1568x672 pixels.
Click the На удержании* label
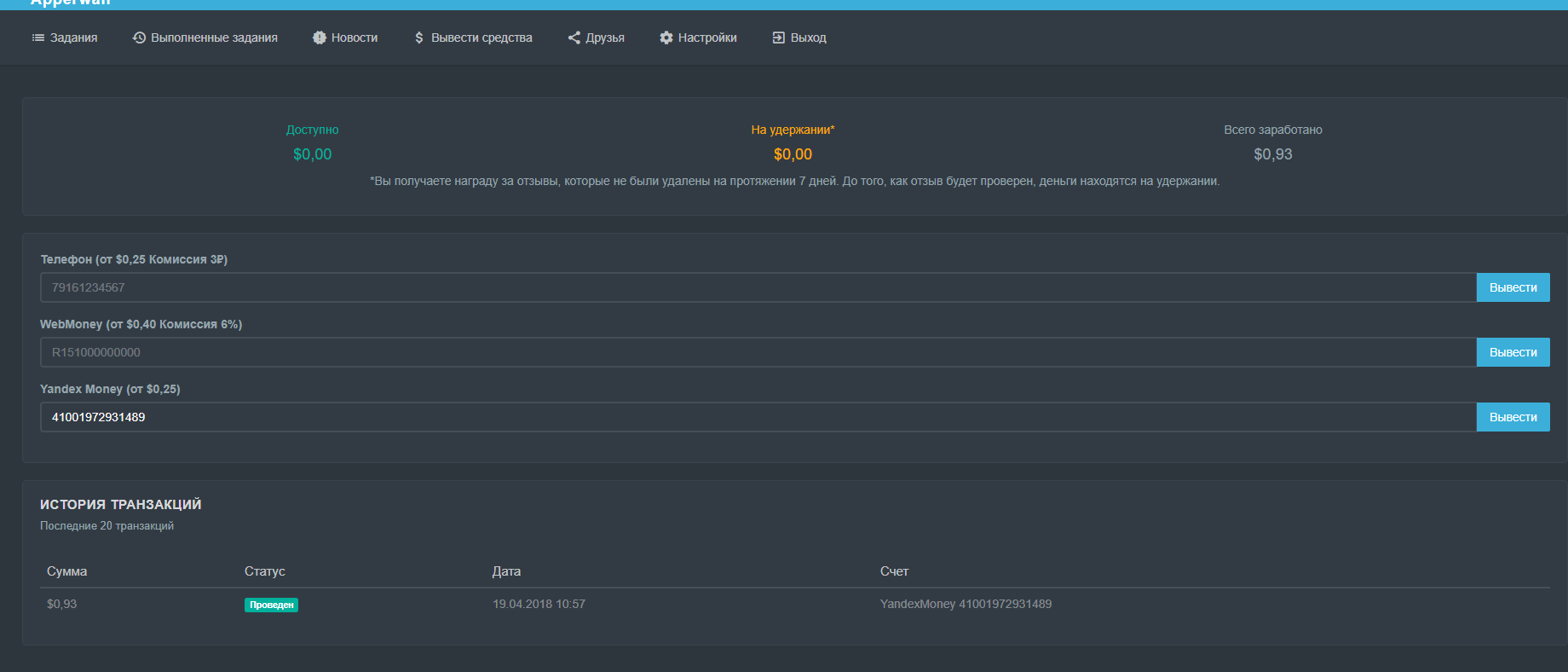[x=793, y=130]
